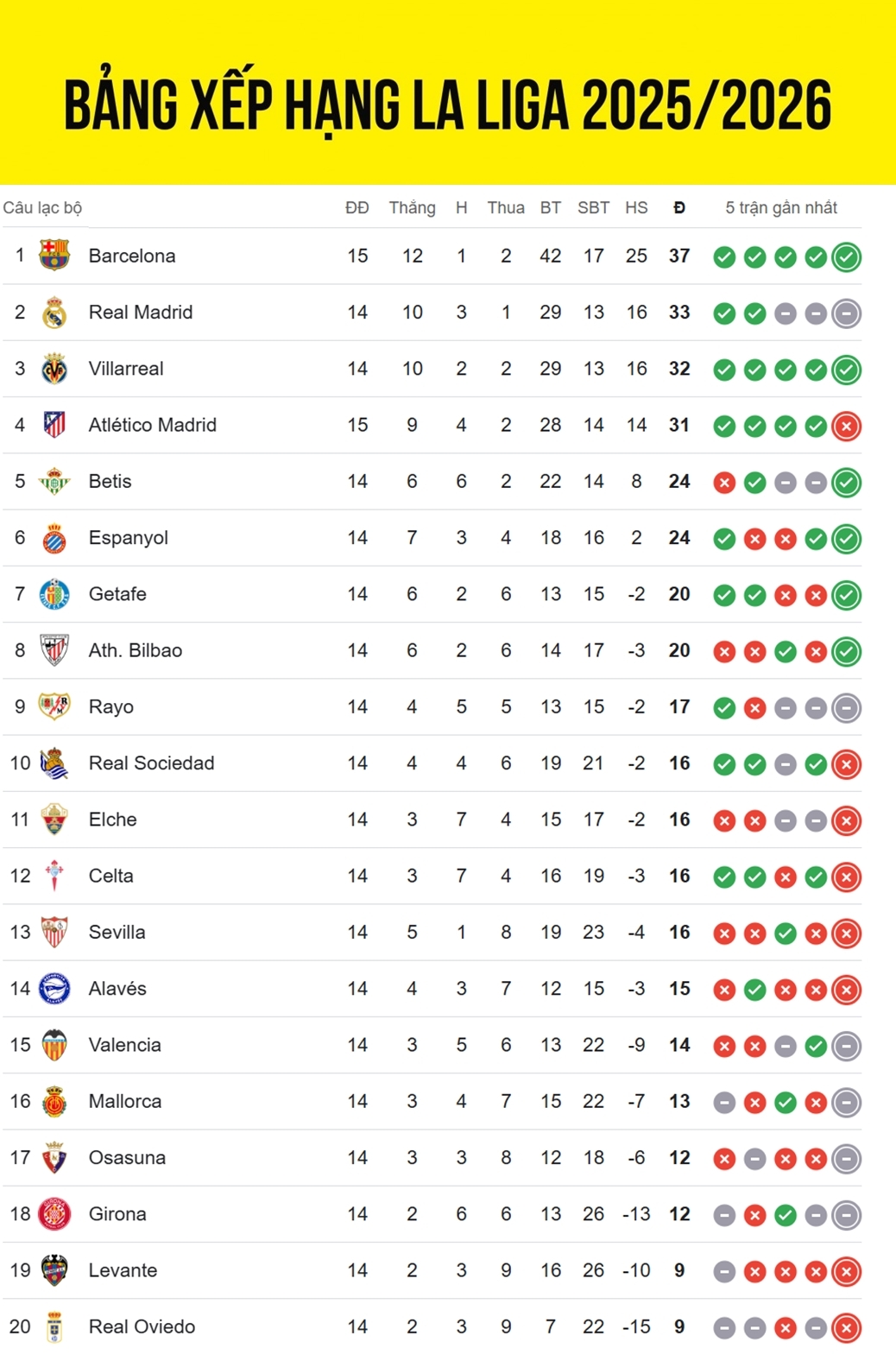Click the Thắng column header
Viewport: 896px width, 1361px height.
(x=412, y=207)
